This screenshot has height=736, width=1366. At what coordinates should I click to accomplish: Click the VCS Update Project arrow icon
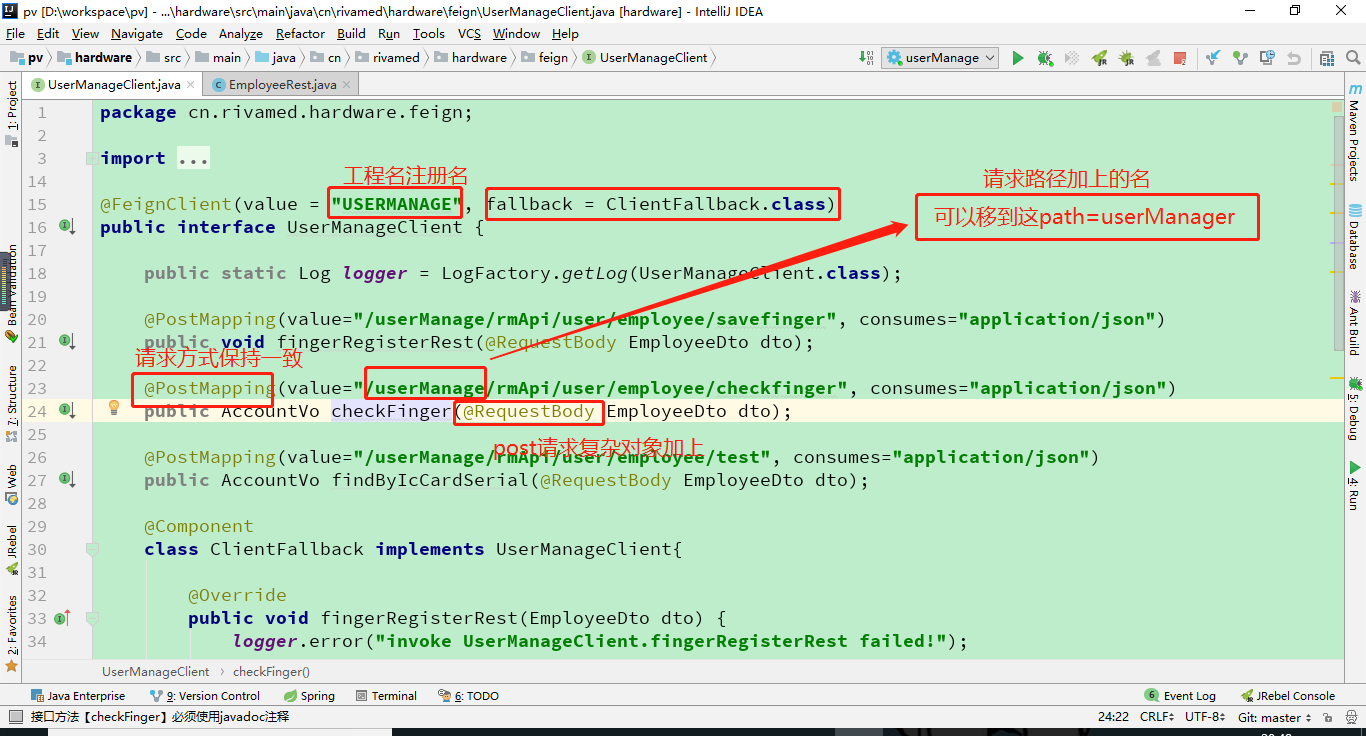click(1213, 58)
